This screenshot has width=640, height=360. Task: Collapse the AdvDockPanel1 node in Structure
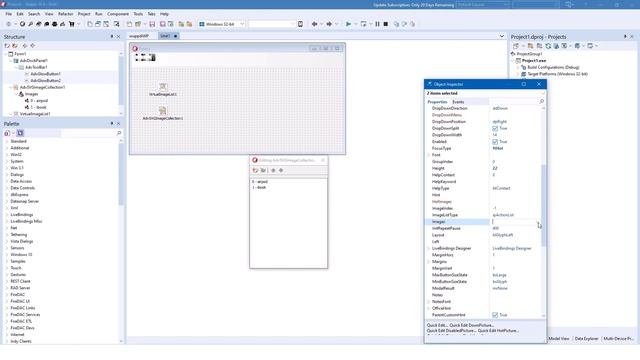[11, 60]
